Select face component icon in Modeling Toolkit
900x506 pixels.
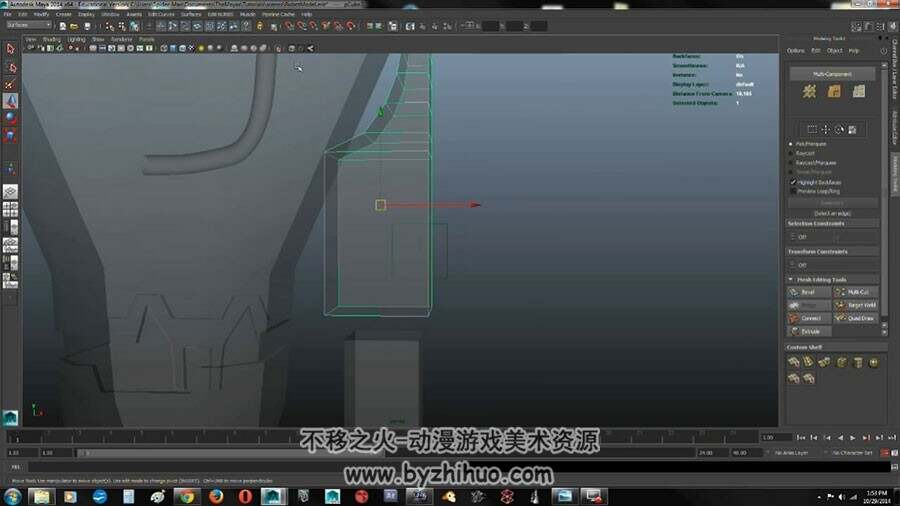(x=859, y=91)
